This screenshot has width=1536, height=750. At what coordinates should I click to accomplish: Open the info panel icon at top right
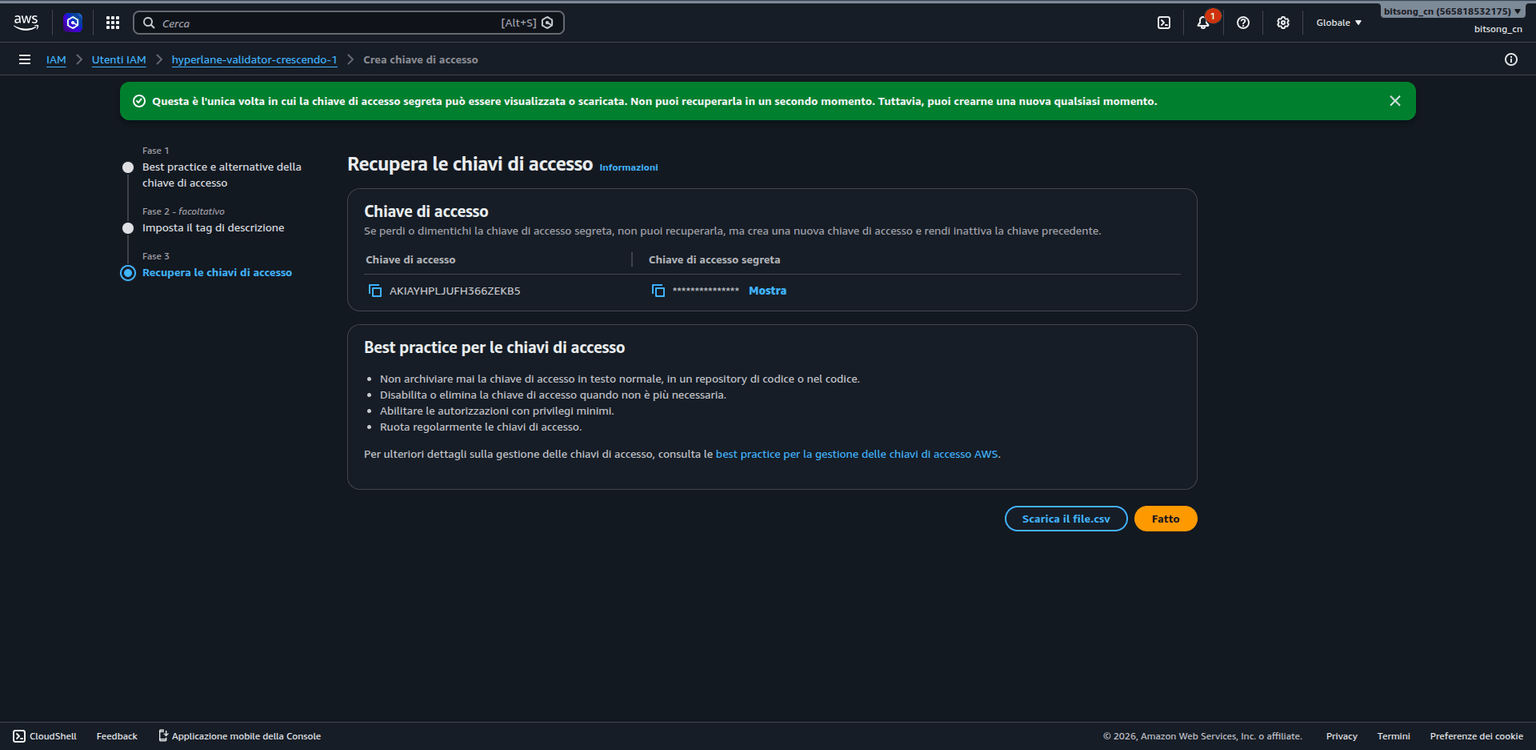tap(1511, 60)
